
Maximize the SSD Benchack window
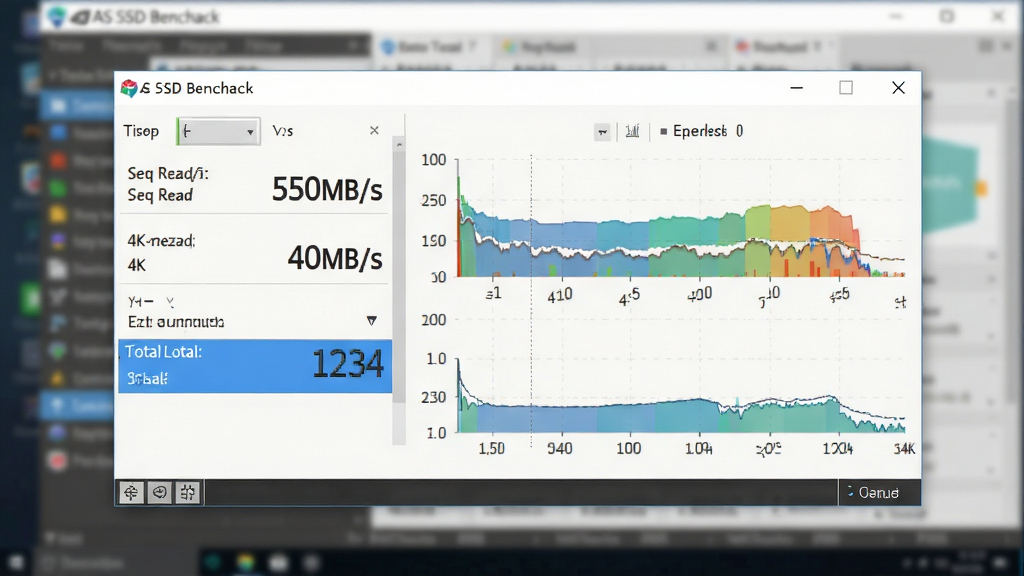(x=846, y=88)
